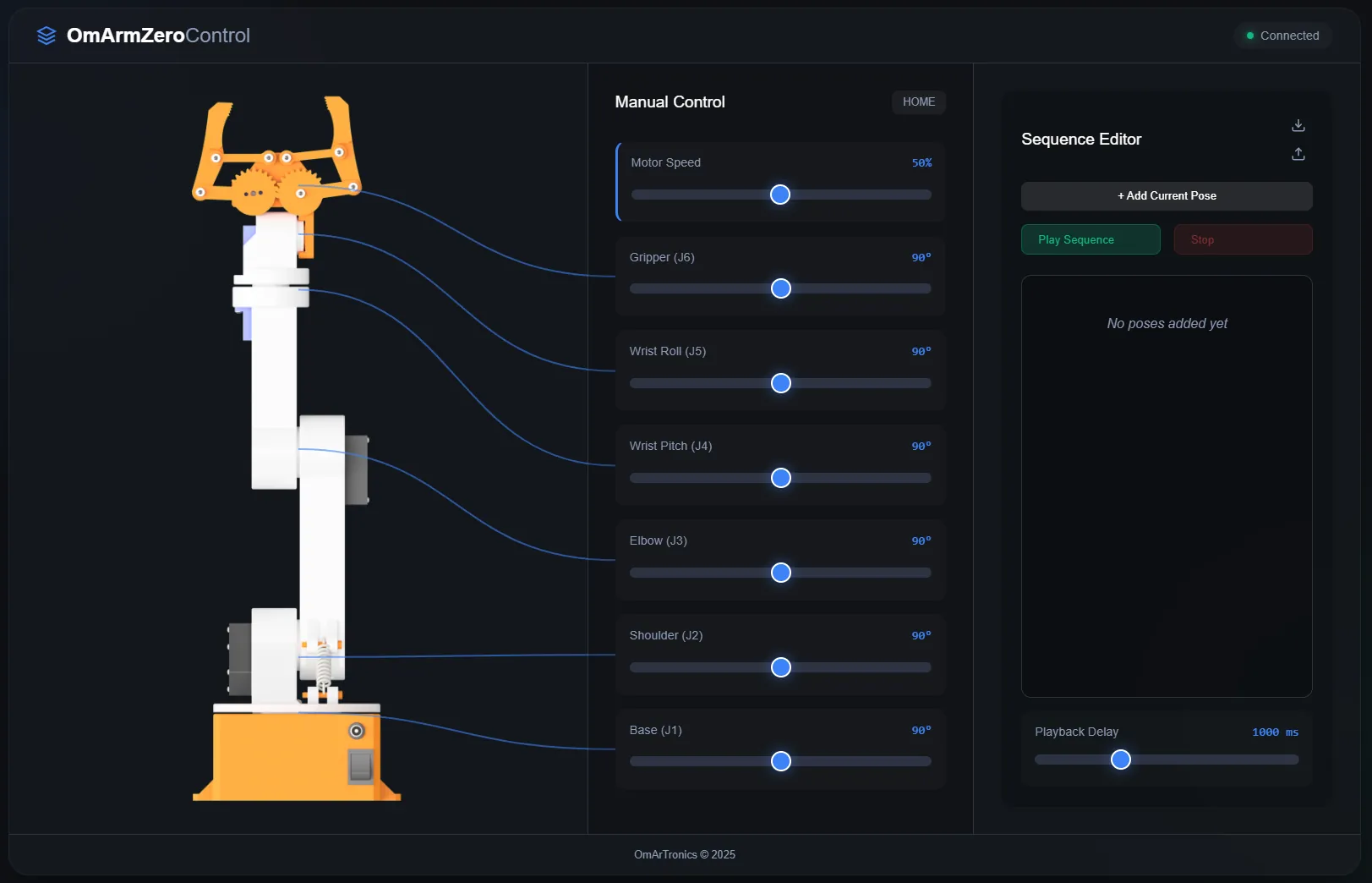Click the Wrist Pitch (J4) slider handle

tap(781, 478)
